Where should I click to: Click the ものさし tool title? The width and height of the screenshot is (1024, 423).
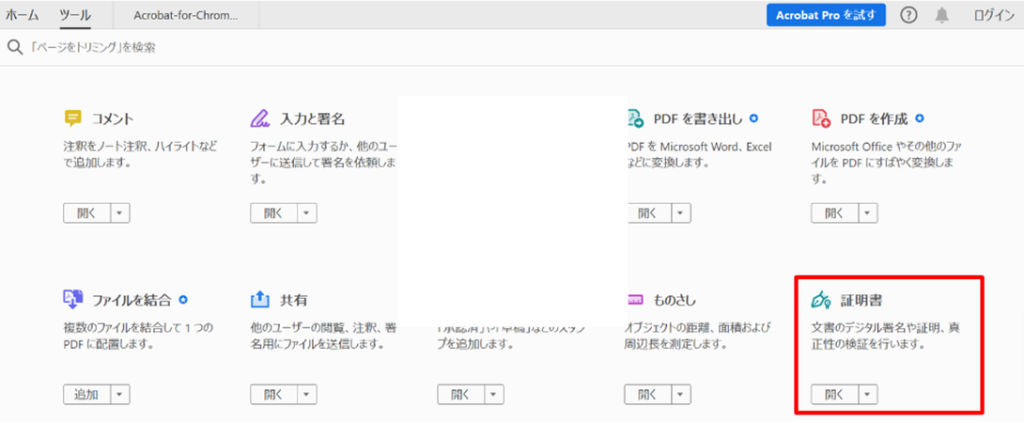(x=675, y=300)
